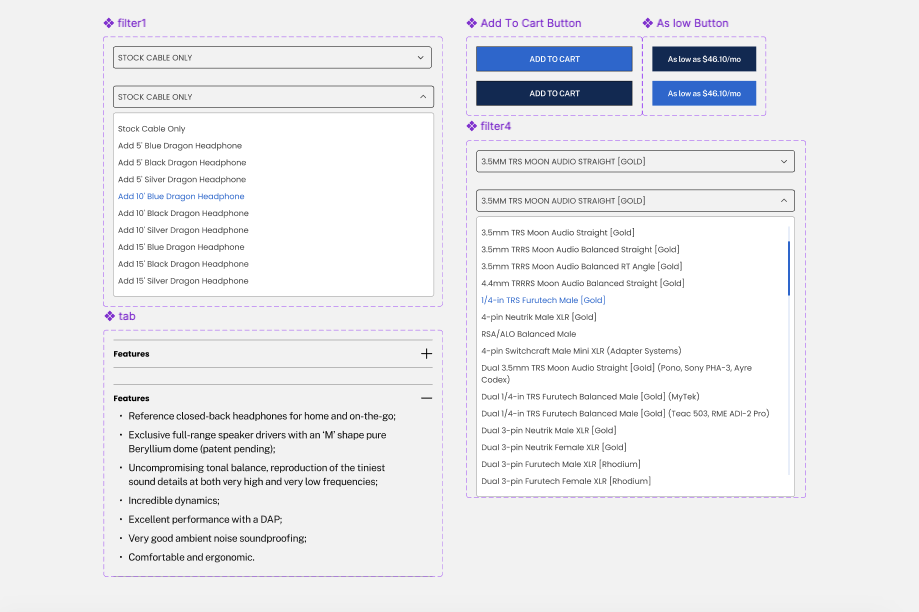
Task: Click the dark navy ADD TO CART button
Action: [554, 93]
